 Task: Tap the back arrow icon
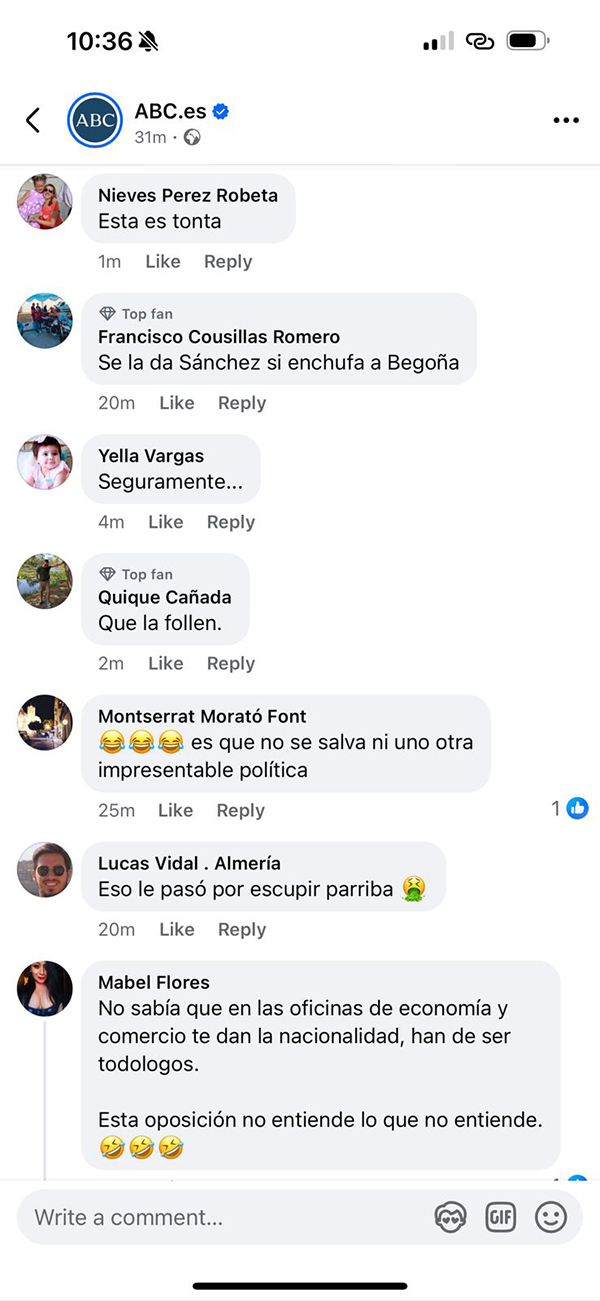point(33,121)
